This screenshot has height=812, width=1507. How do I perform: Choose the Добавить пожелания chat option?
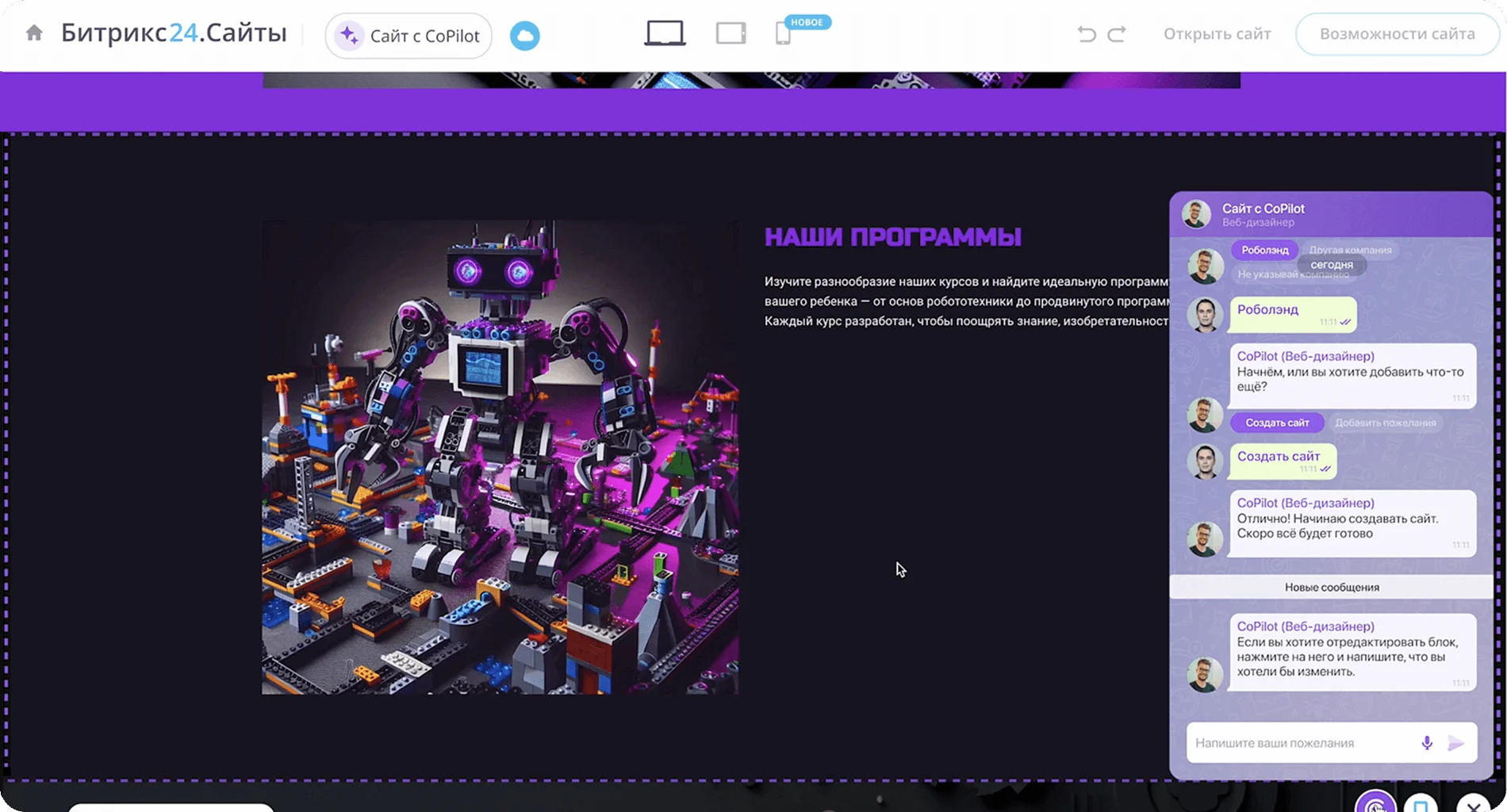(1385, 423)
